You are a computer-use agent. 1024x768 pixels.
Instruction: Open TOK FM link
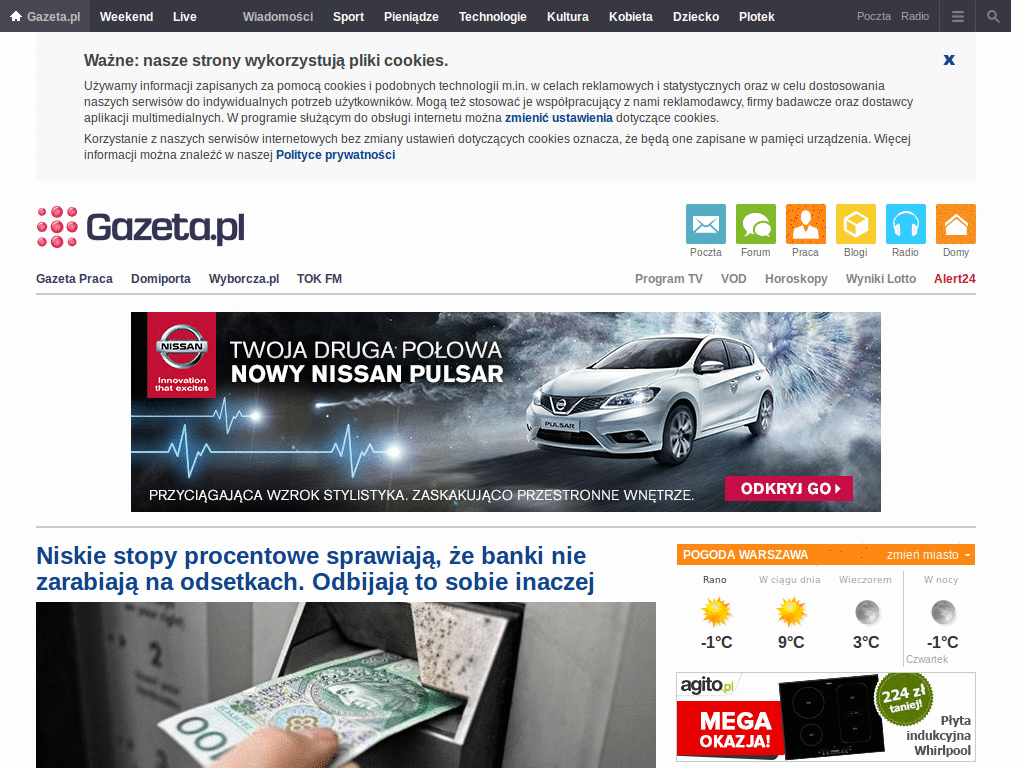pyautogui.click(x=319, y=279)
